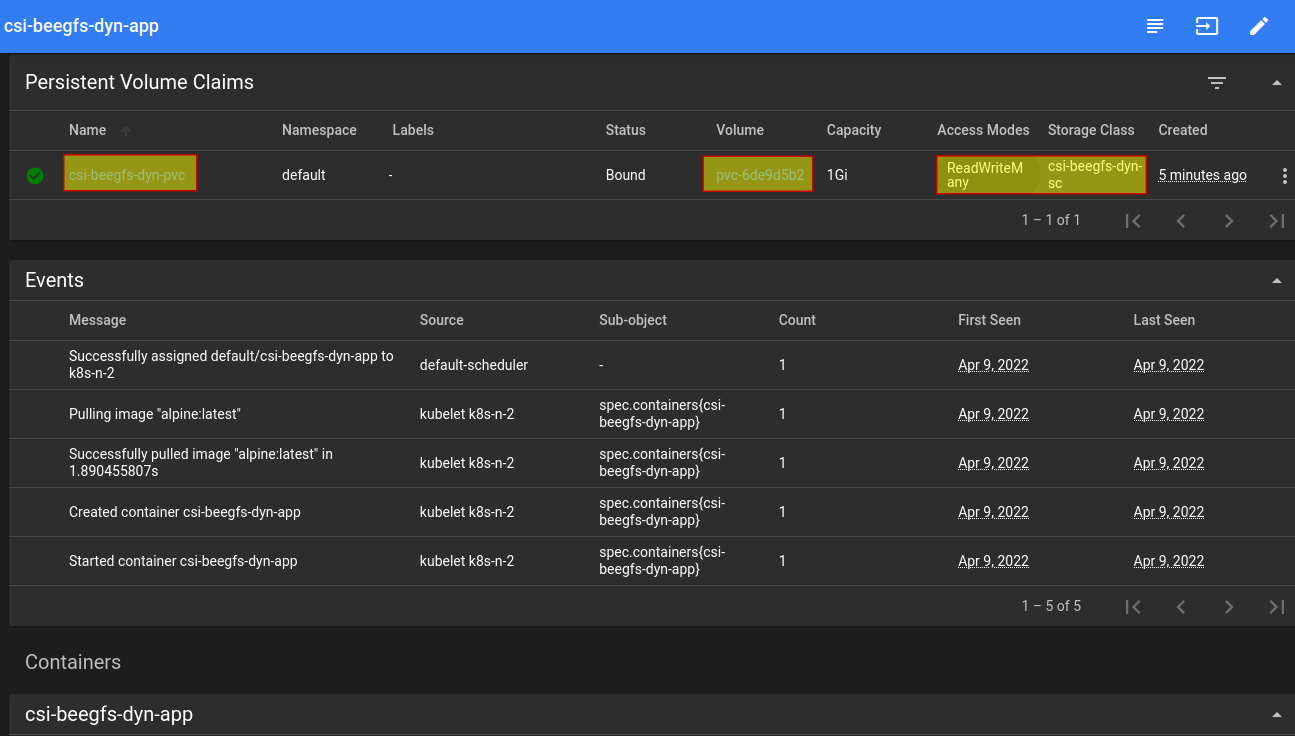The image size is (1295, 736).
Task: Click green status icon for csi-beegfs-dyn-pvc
Action: (35, 176)
